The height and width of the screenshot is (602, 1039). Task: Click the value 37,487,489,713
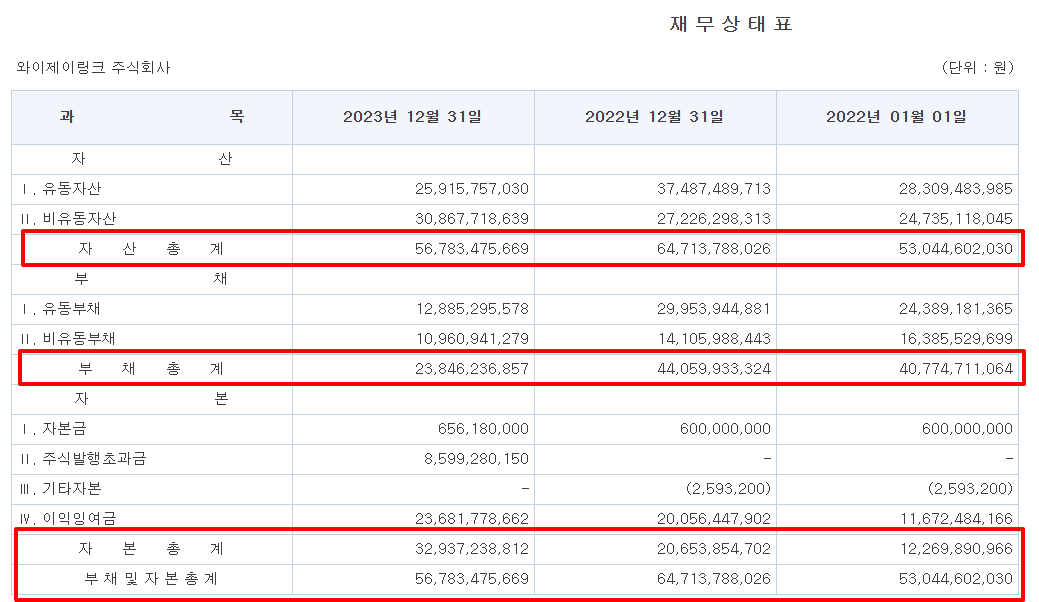click(714, 189)
